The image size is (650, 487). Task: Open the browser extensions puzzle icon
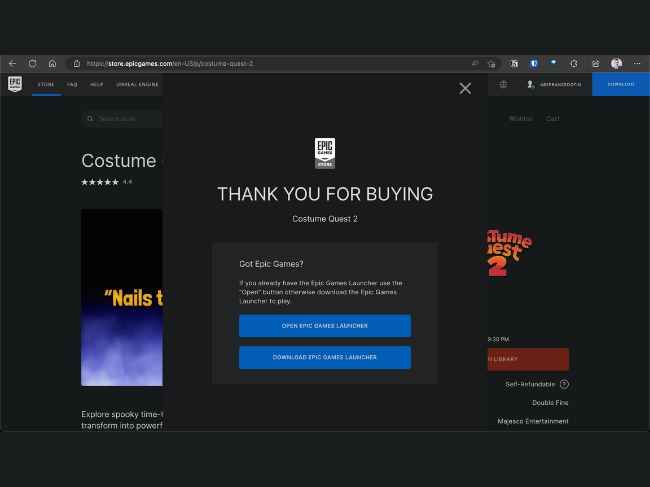574,63
